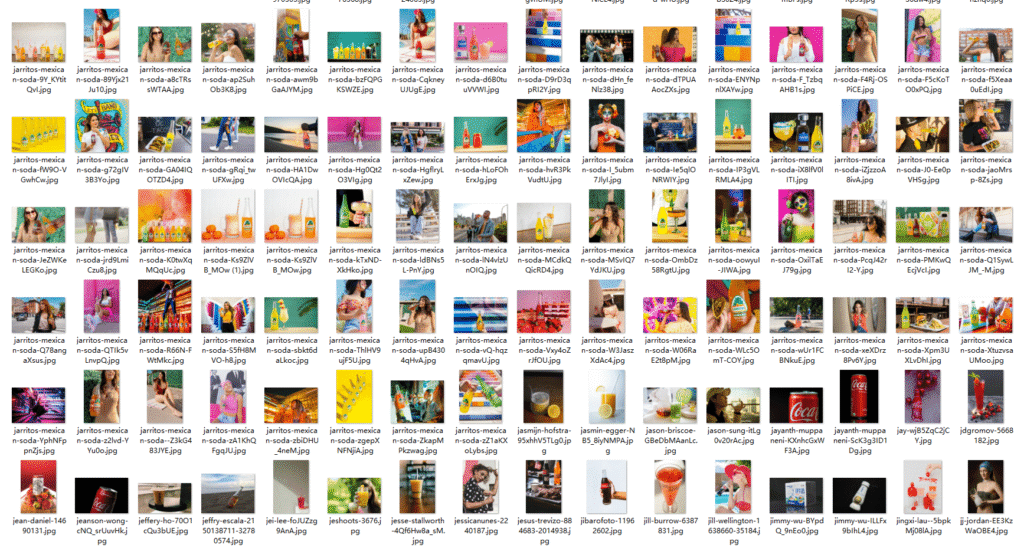Select thumbnail of jarritos-mexican-soda-ENYNpnlXAYw.jpg
Viewport: 1024px width, 548px height.
[x=733, y=36]
